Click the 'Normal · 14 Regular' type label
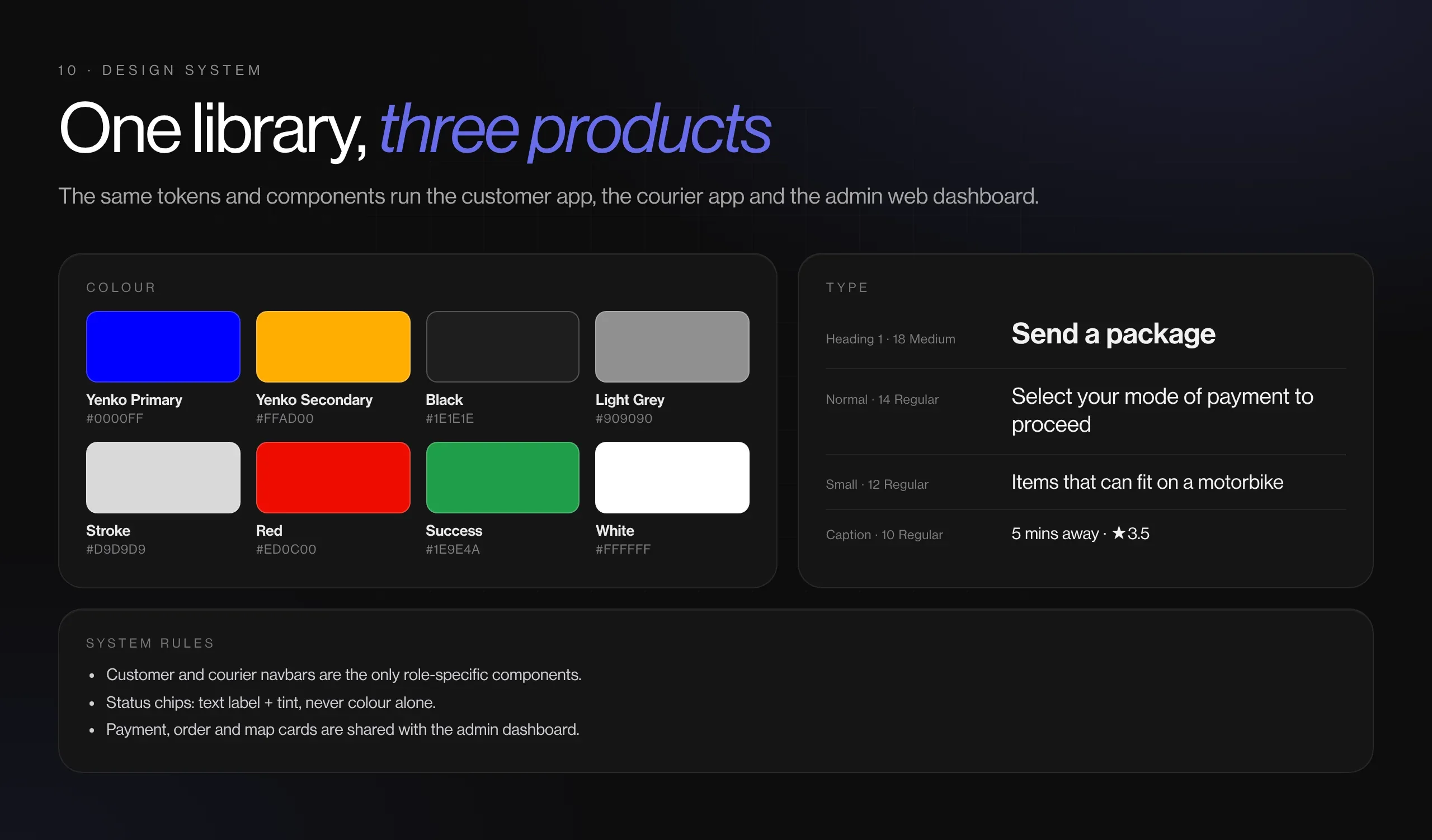Screen dimensions: 1432x840 click(x=882, y=399)
